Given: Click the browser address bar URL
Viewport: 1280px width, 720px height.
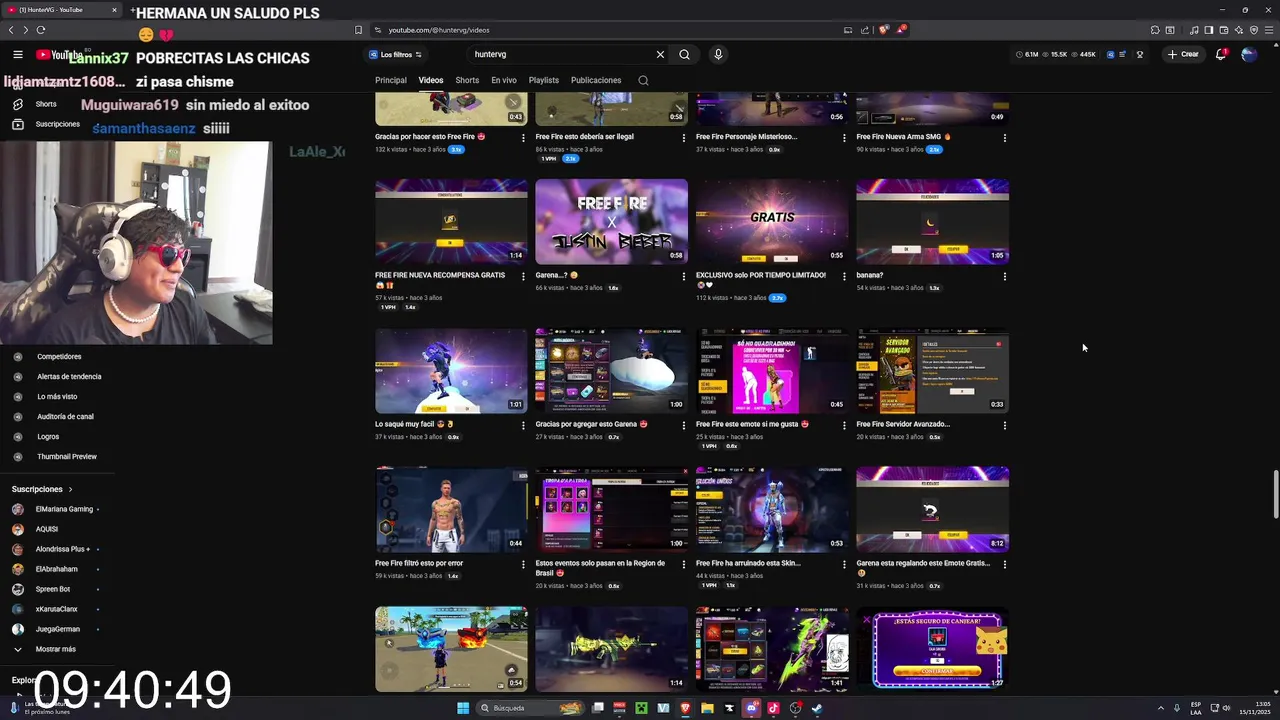Looking at the screenshot, I should 439,30.
